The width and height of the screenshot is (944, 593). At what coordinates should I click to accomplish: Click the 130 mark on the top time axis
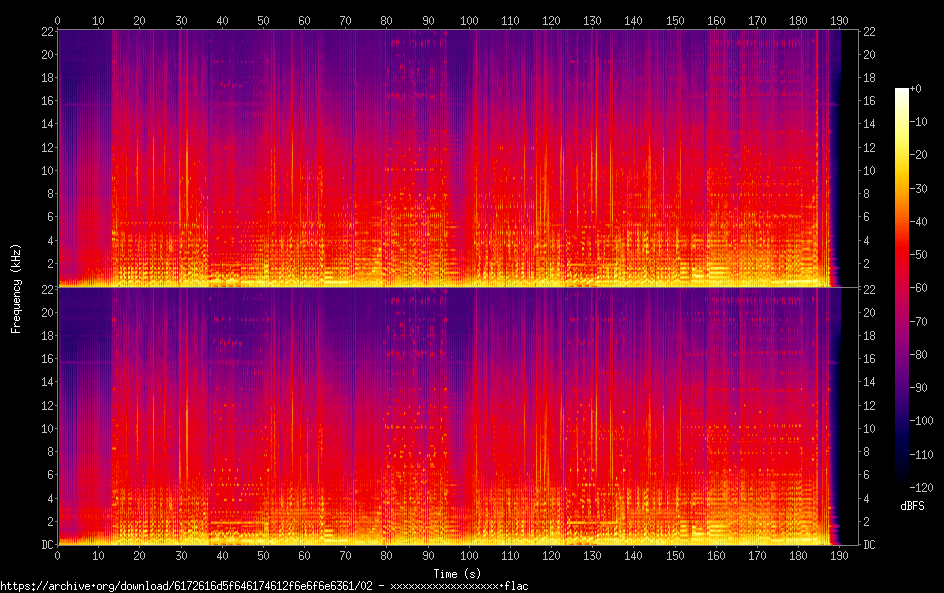pos(593,20)
